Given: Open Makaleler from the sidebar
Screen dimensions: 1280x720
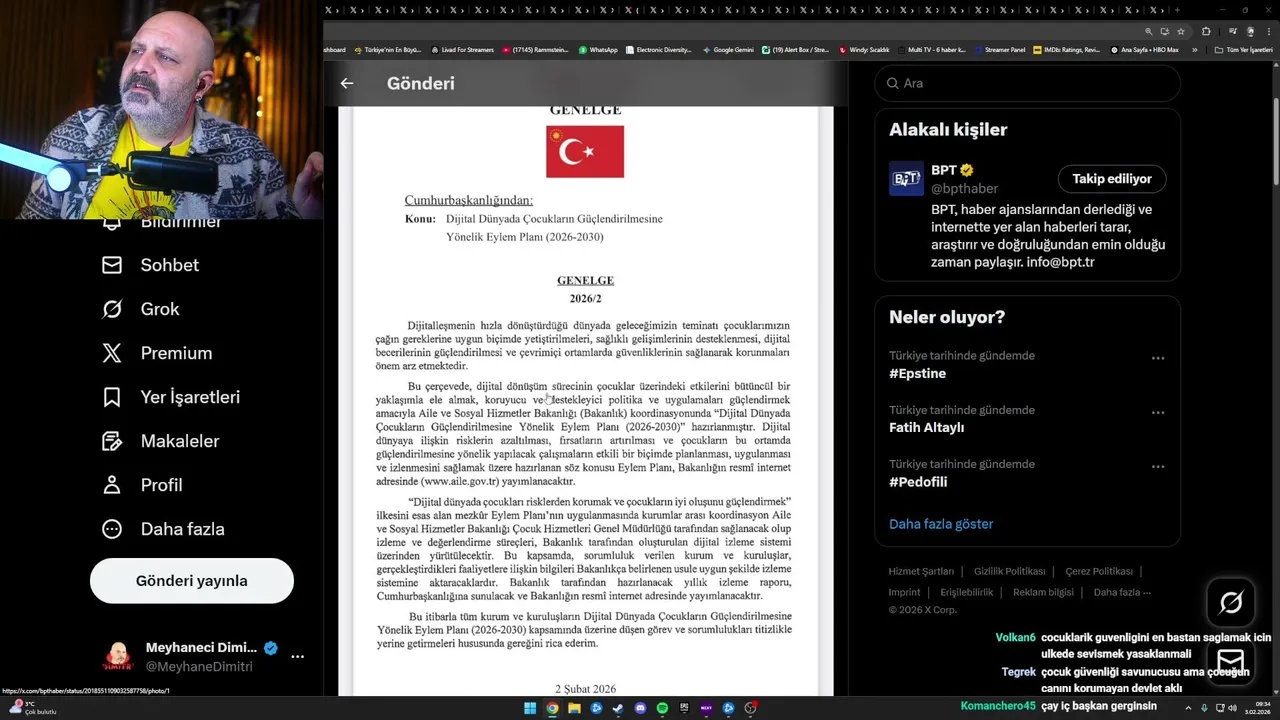Looking at the screenshot, I should tap(161, 441).
